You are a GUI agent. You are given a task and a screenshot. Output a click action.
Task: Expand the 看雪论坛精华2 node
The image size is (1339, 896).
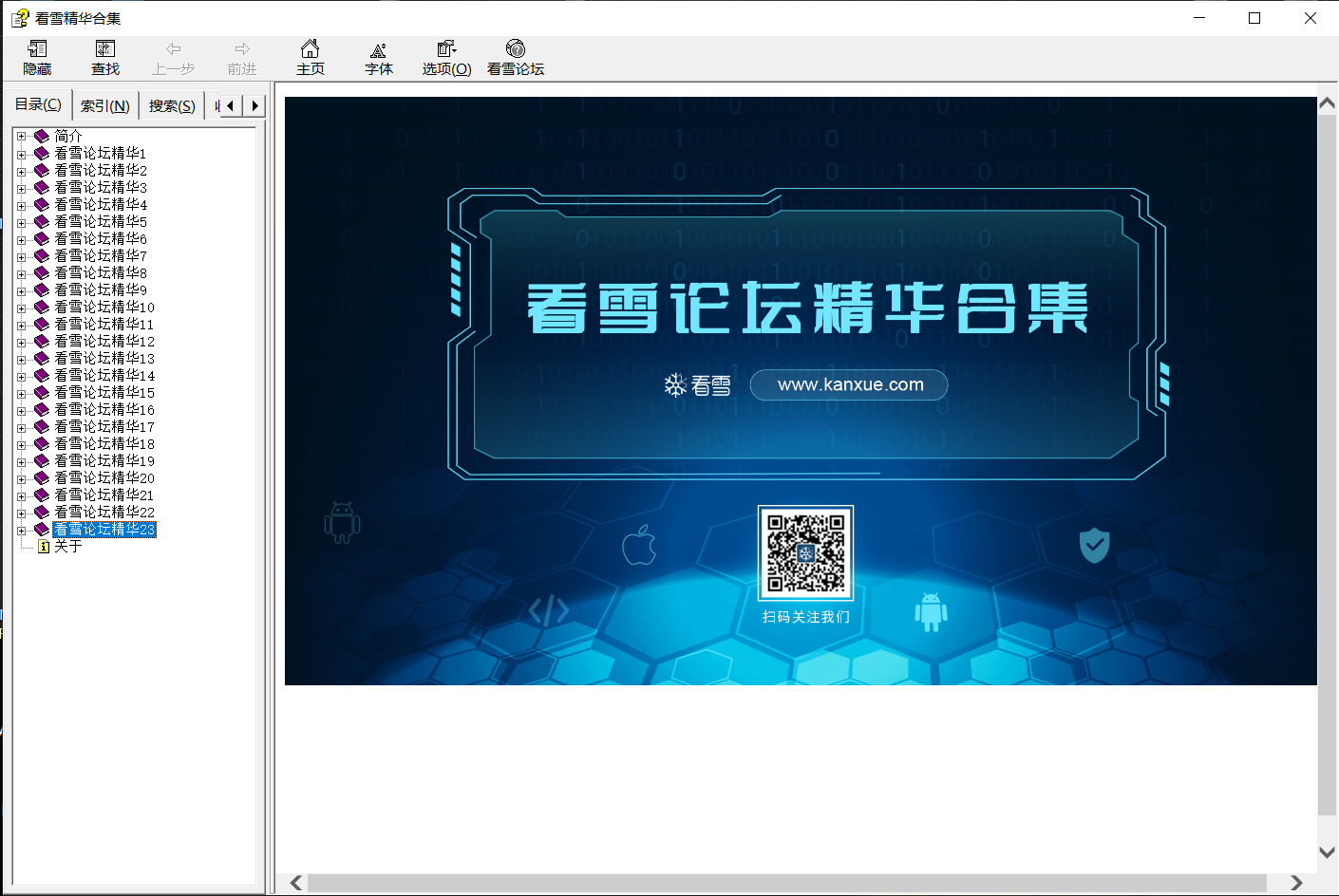click(21, 171)
